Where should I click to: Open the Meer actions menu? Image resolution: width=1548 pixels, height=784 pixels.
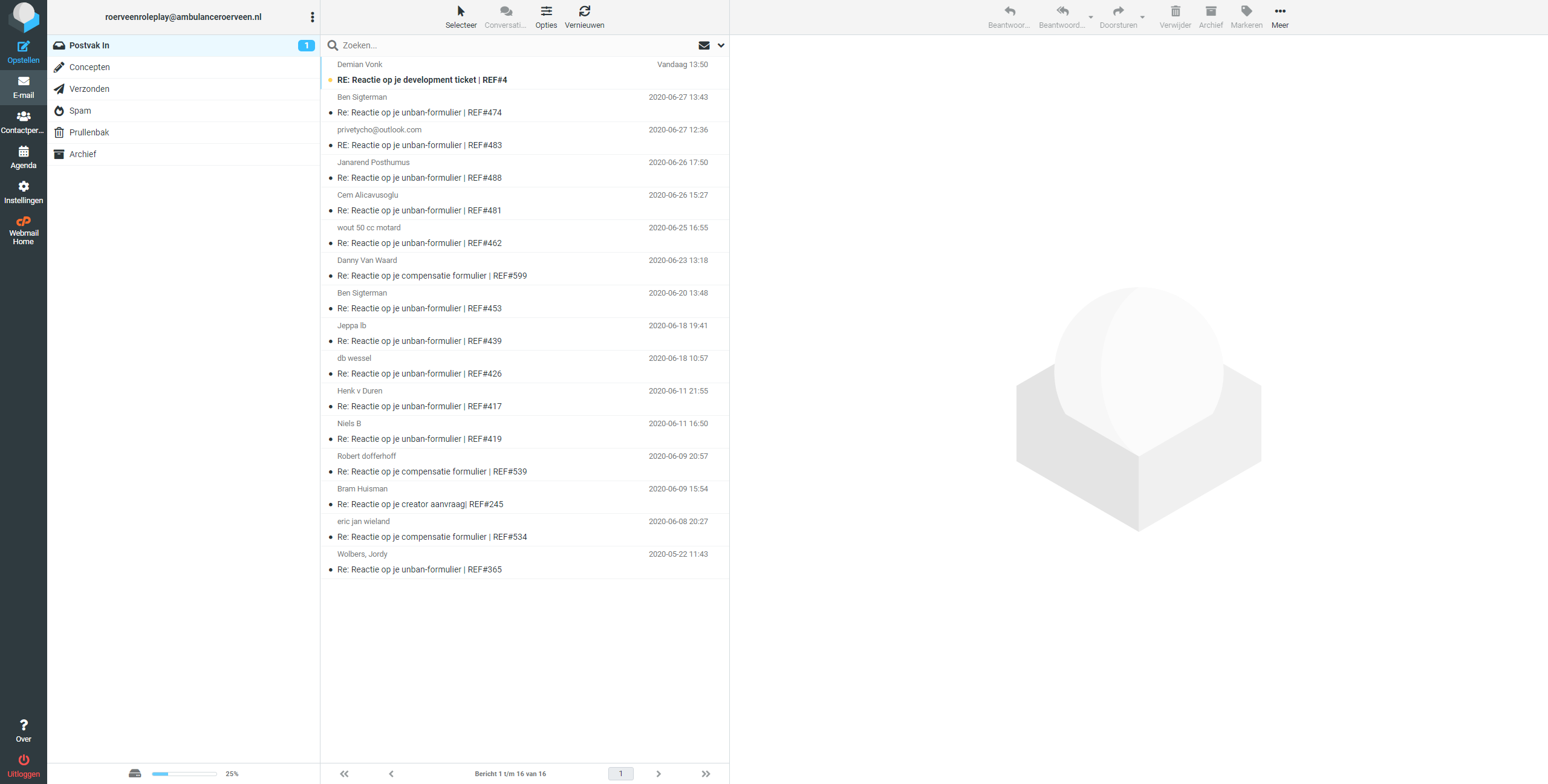click(1280, 11)
